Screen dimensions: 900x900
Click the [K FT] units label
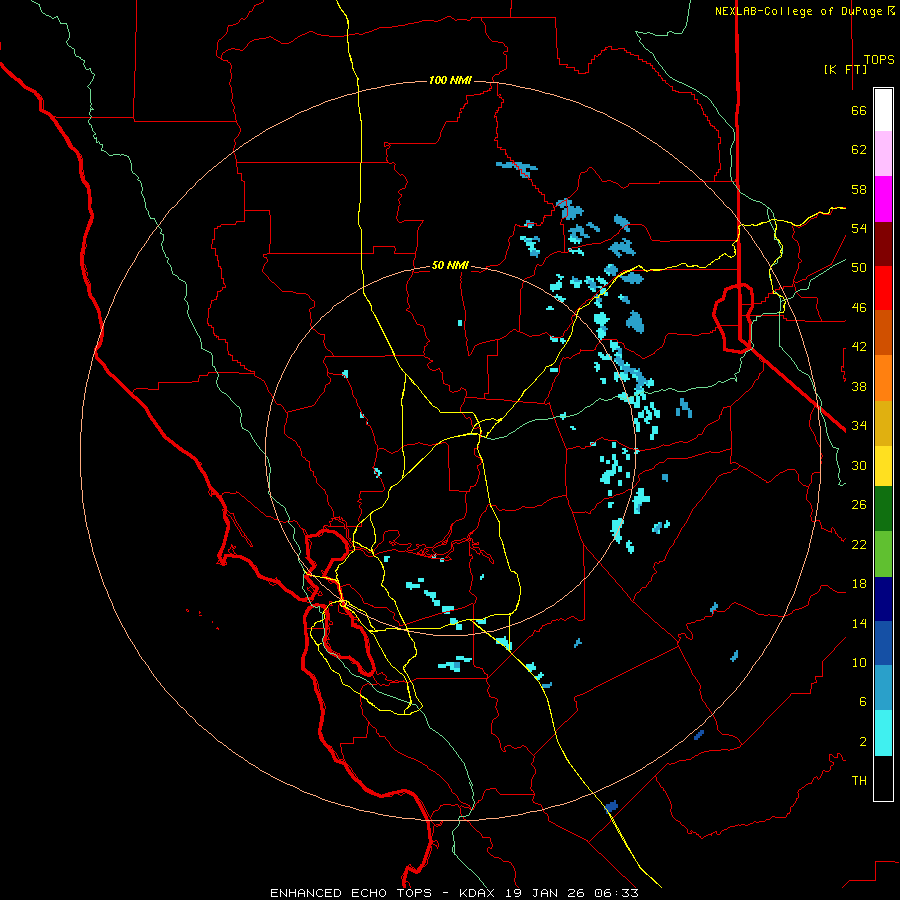point(845,69)
